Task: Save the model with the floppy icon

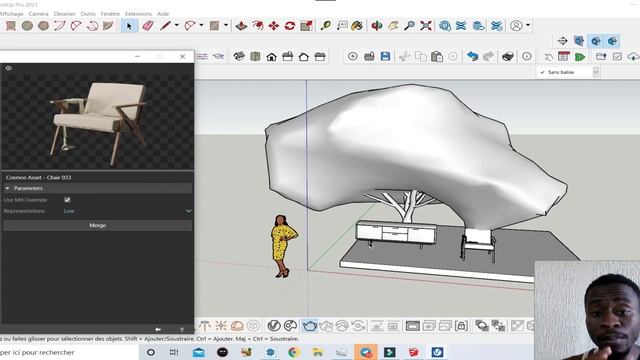Action: pos(385,56)
